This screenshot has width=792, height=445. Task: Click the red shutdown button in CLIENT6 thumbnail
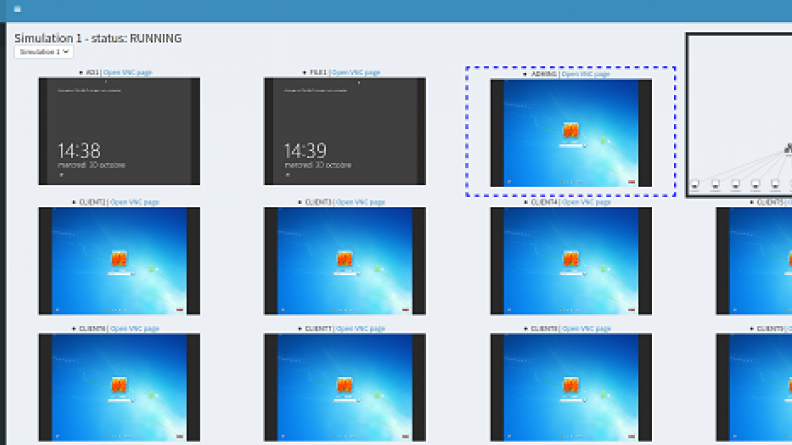[x=180, y=436]
